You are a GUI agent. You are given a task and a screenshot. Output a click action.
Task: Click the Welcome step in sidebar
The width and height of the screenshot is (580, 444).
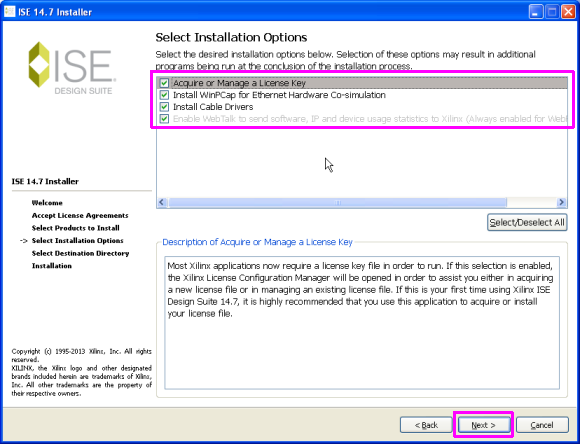coord(47,203)
